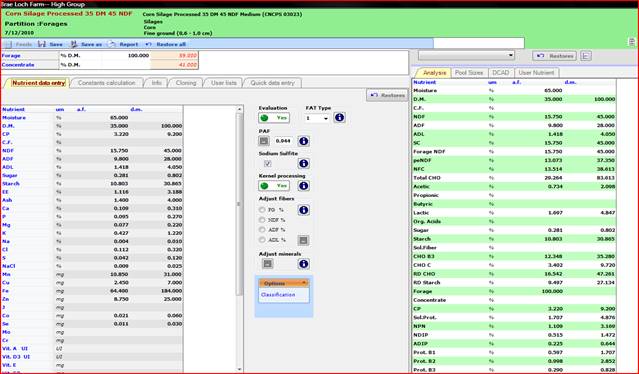The image size is (639, 374).
Task: Click gray icon beside ADL % option
Action: [303, 240]
